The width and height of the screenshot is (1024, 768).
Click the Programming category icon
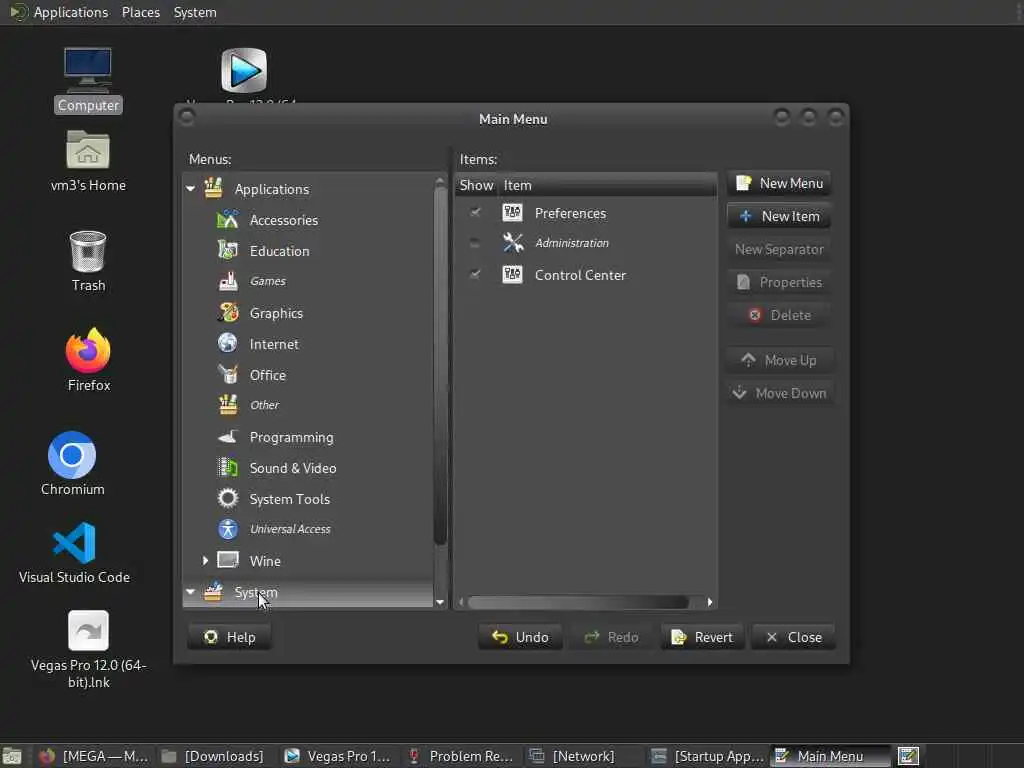(x=228, y=436)
